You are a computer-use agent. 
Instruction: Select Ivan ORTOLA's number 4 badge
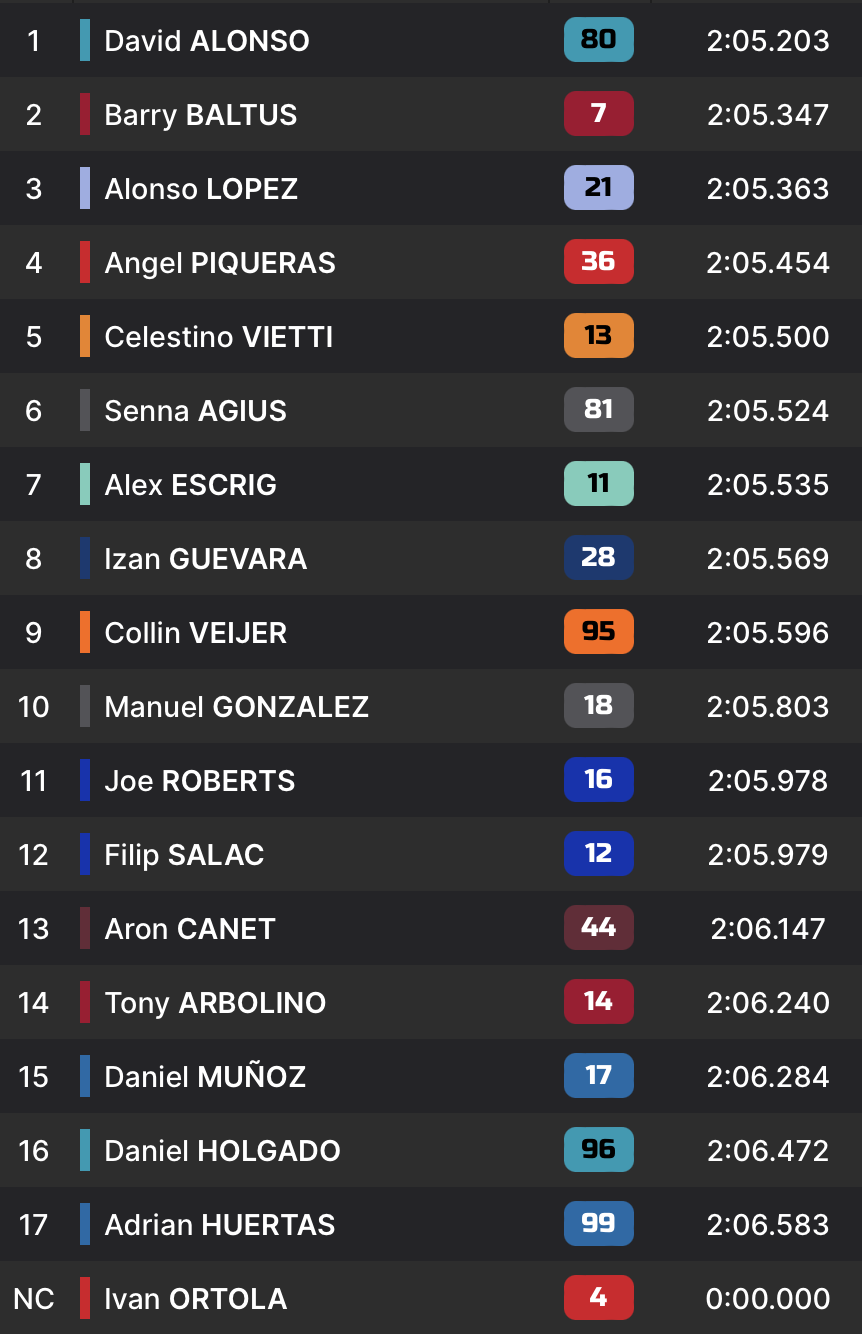[598, 1298]
